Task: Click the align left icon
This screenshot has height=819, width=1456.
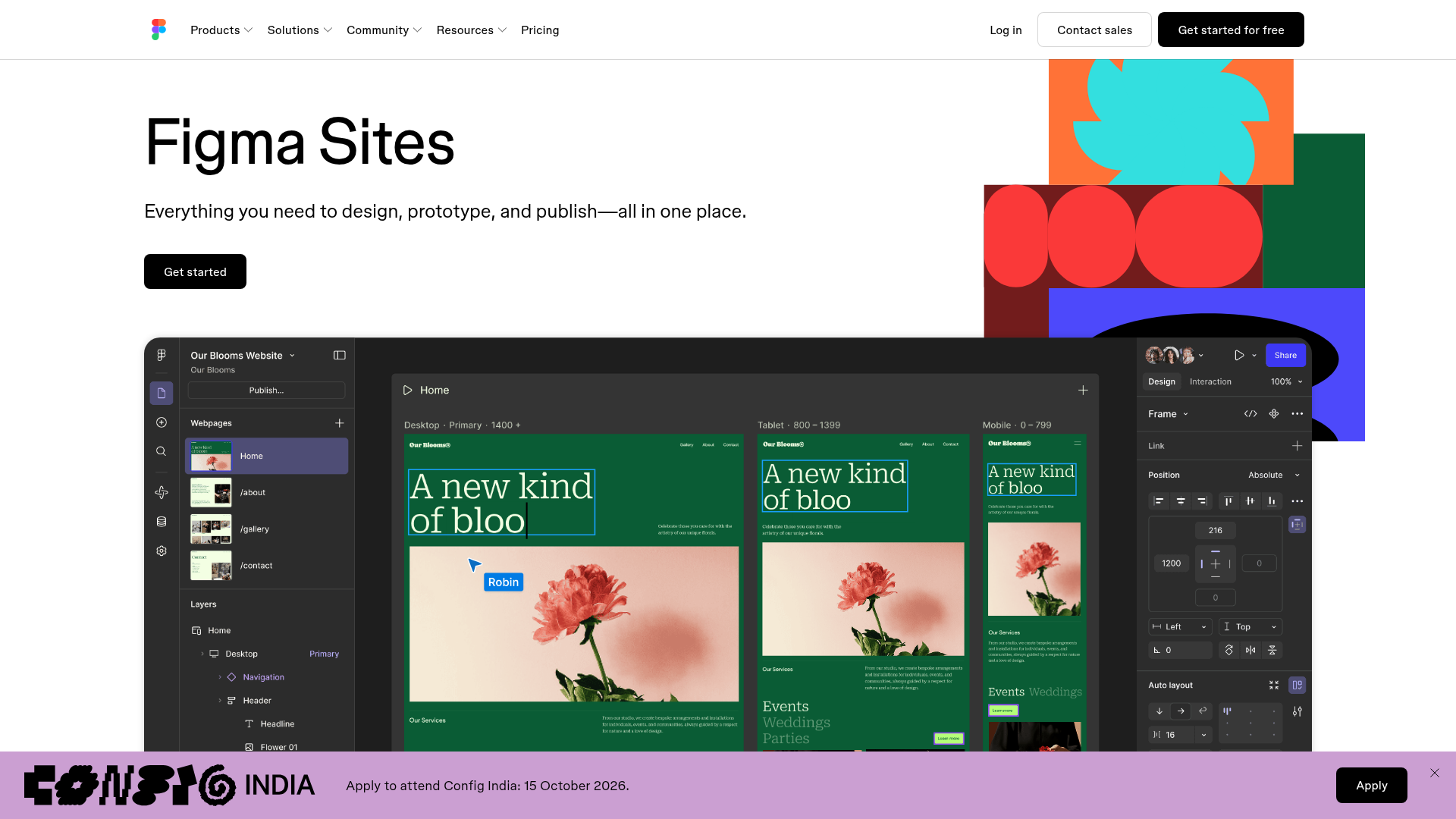Action: (1159, 500)
